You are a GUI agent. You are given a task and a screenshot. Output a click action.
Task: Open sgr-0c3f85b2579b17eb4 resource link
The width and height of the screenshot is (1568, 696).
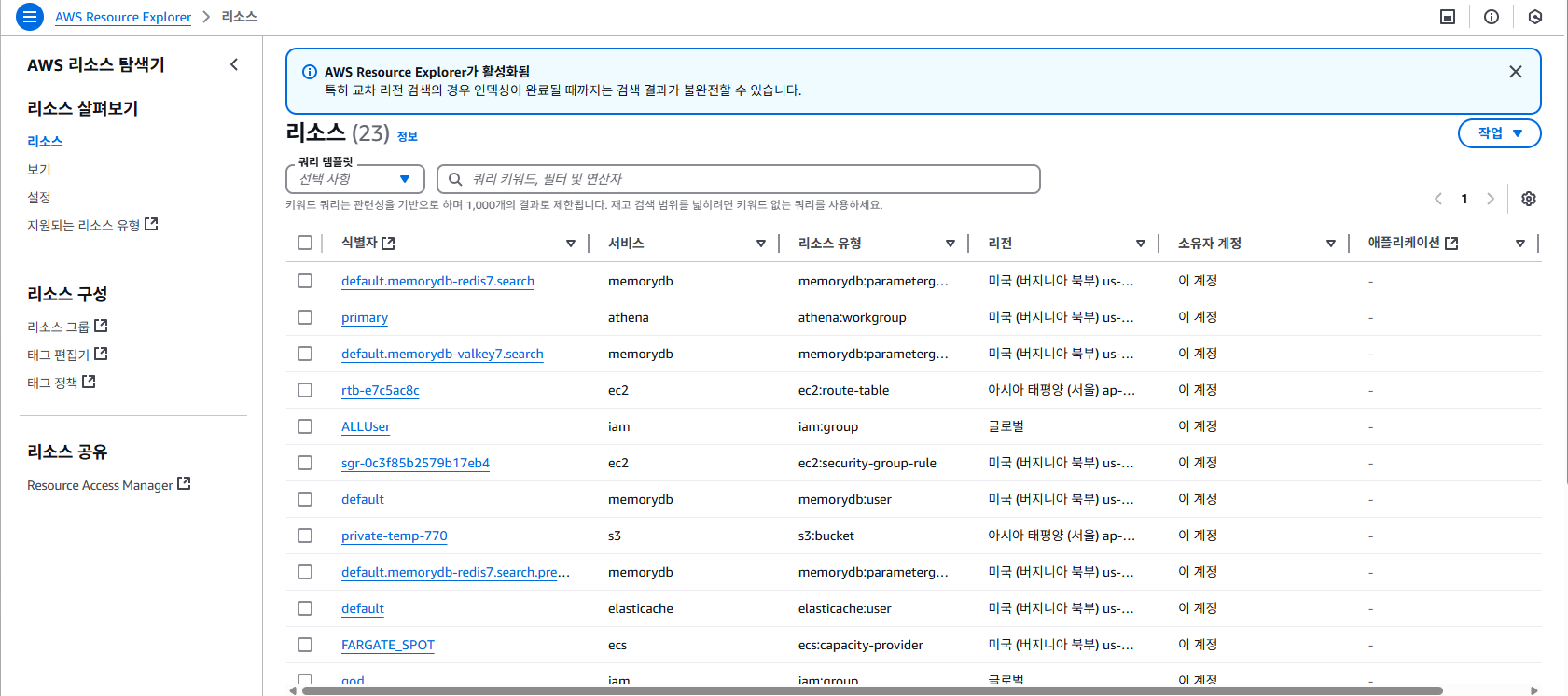pyautogui.click(x=415, y=463)
